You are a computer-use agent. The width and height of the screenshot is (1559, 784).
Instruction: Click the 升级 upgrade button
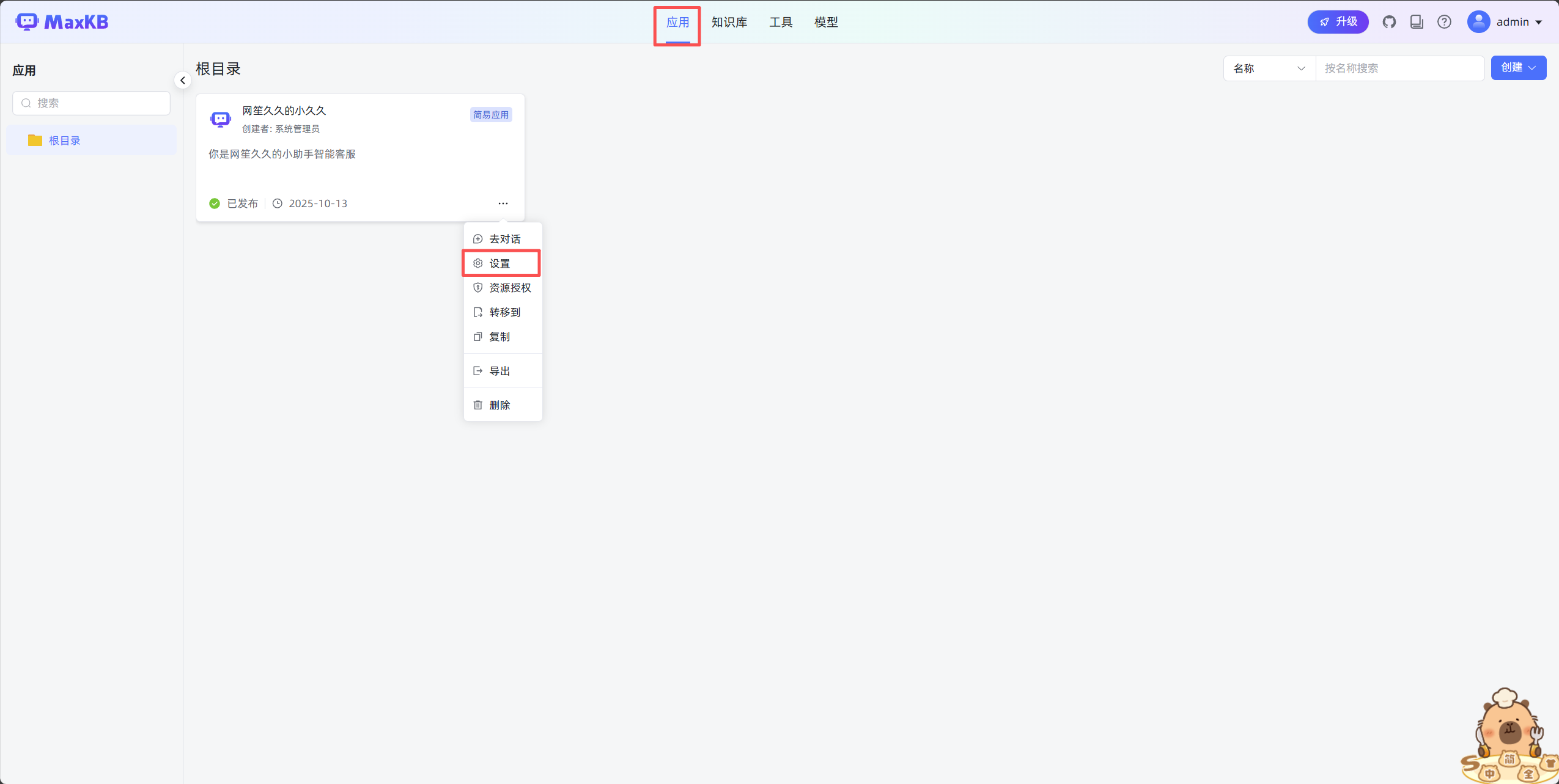[x=1338, y=22]
